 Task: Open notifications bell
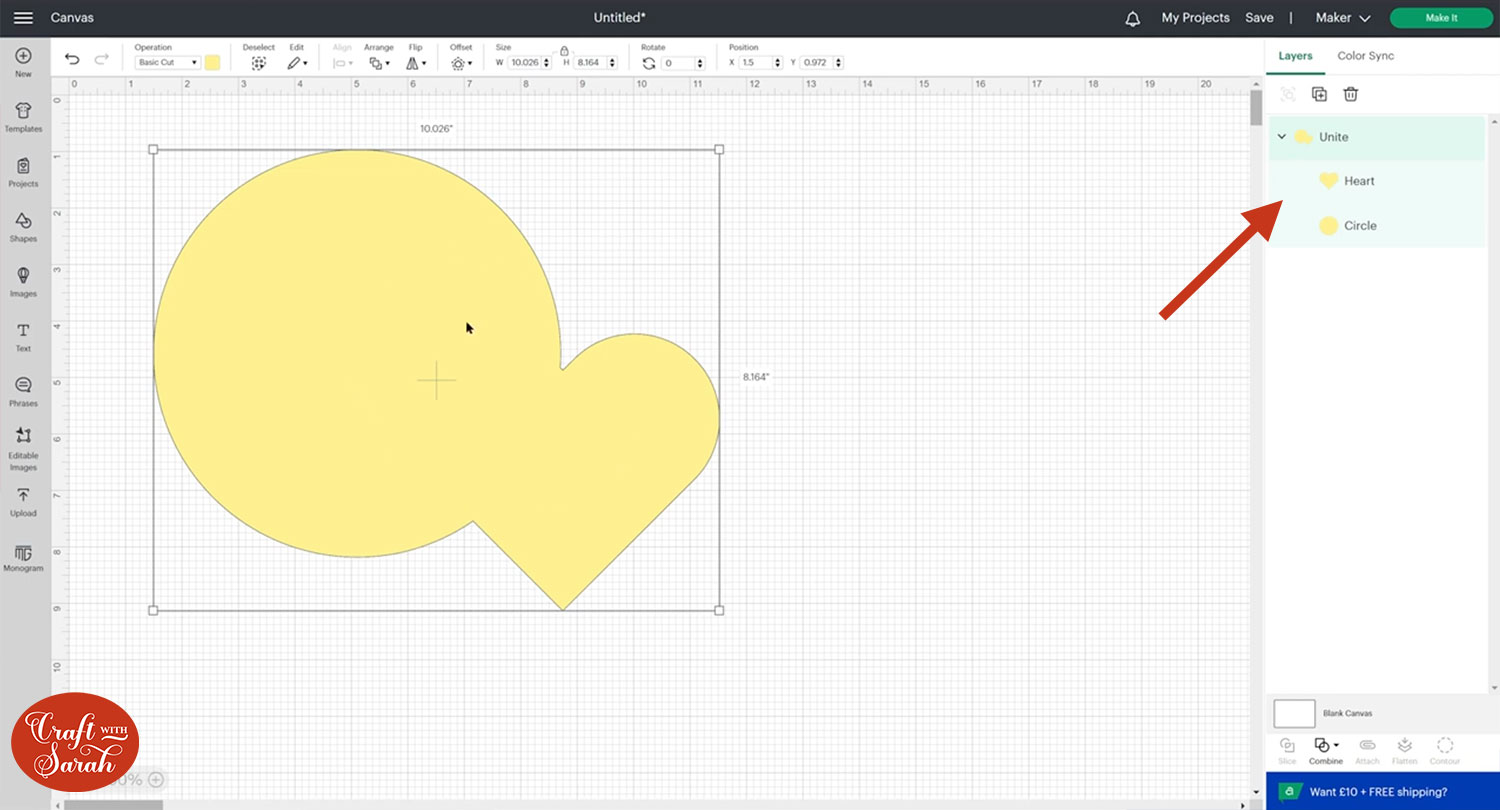pyautogui.click(x=1132, y=18)
